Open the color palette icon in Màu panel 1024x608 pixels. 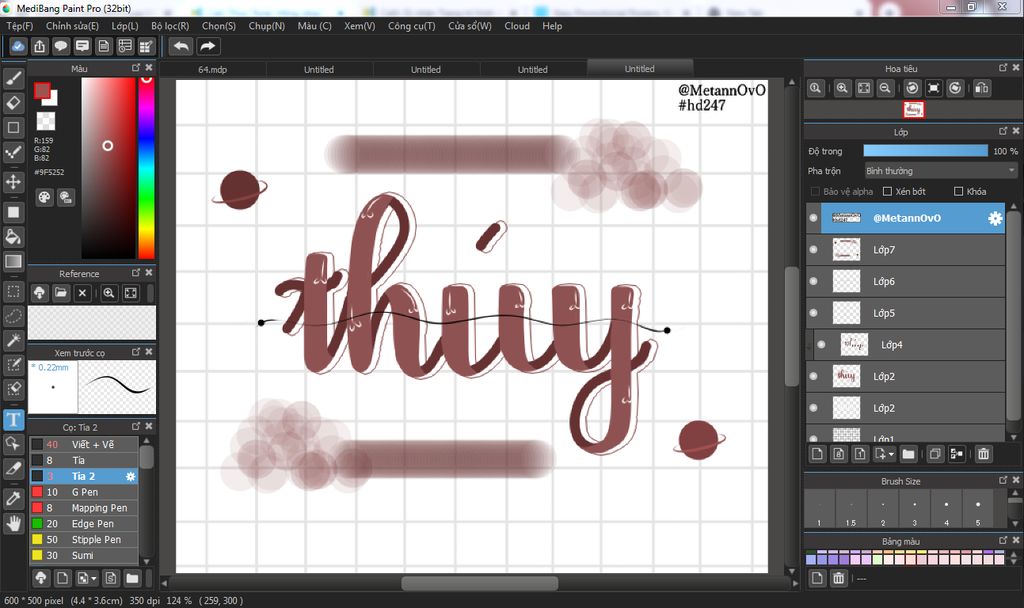(x=44, y=197)
